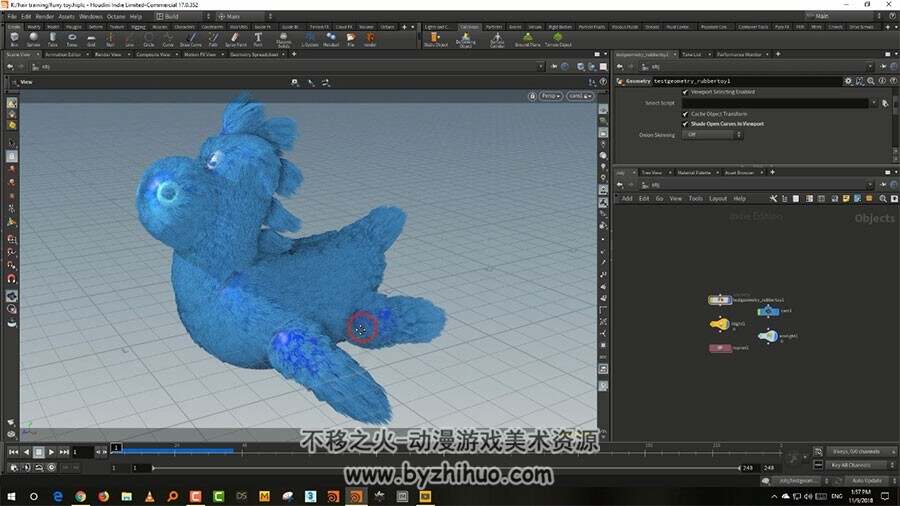This screenshot has width=900, height=506.
Task: Open the Build desktop dropdown
Action: coord(183,17)
